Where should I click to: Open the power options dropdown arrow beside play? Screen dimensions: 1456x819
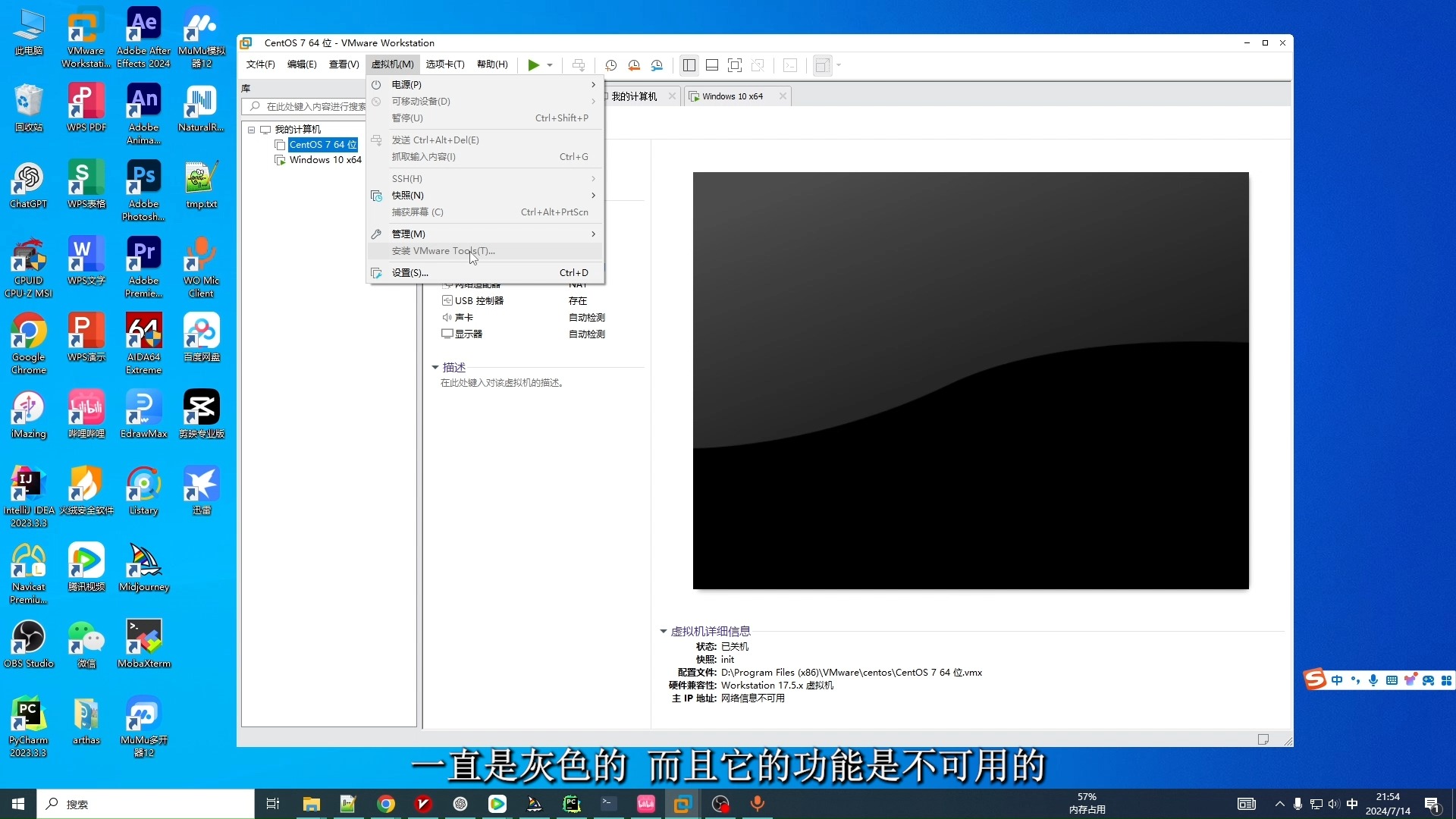[x=550, y=65]
